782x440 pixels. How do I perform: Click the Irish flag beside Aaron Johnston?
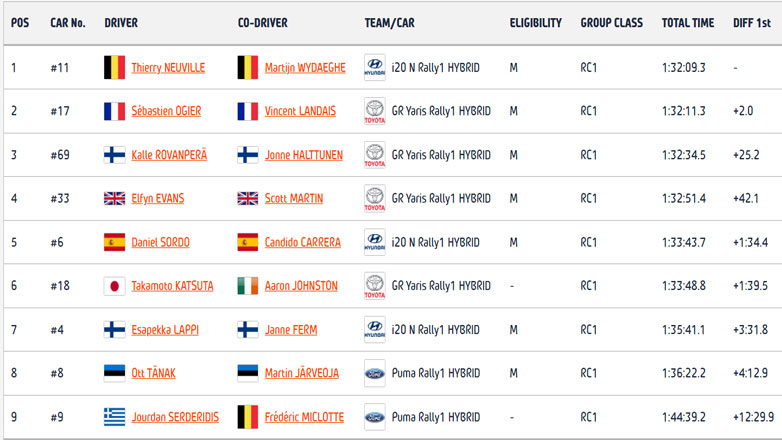coord(248,286)
